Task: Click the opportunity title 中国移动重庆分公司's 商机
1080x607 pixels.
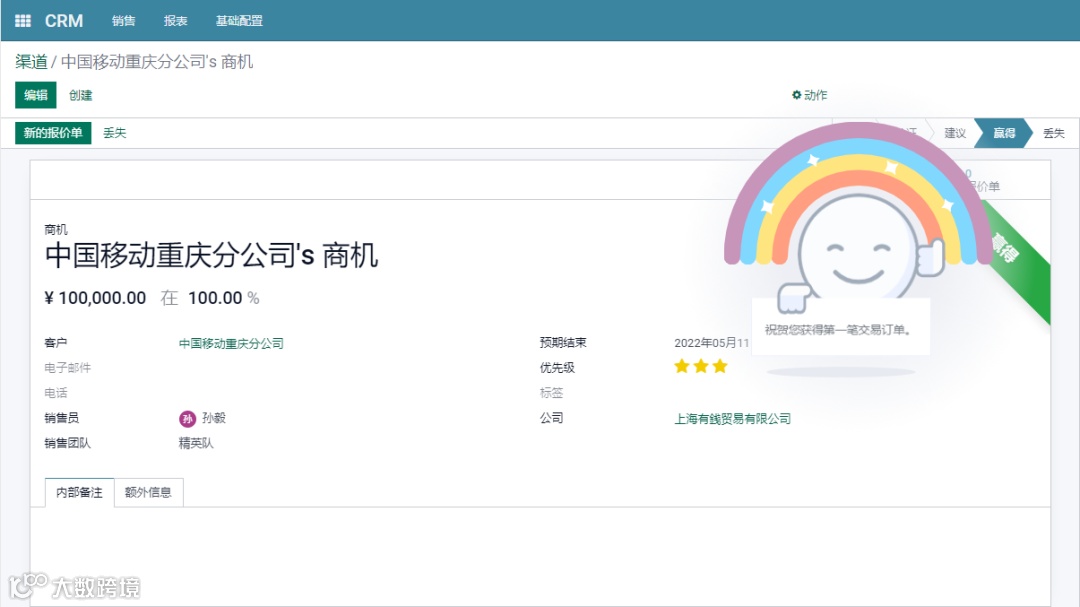Action: click(x=211, y=256)
